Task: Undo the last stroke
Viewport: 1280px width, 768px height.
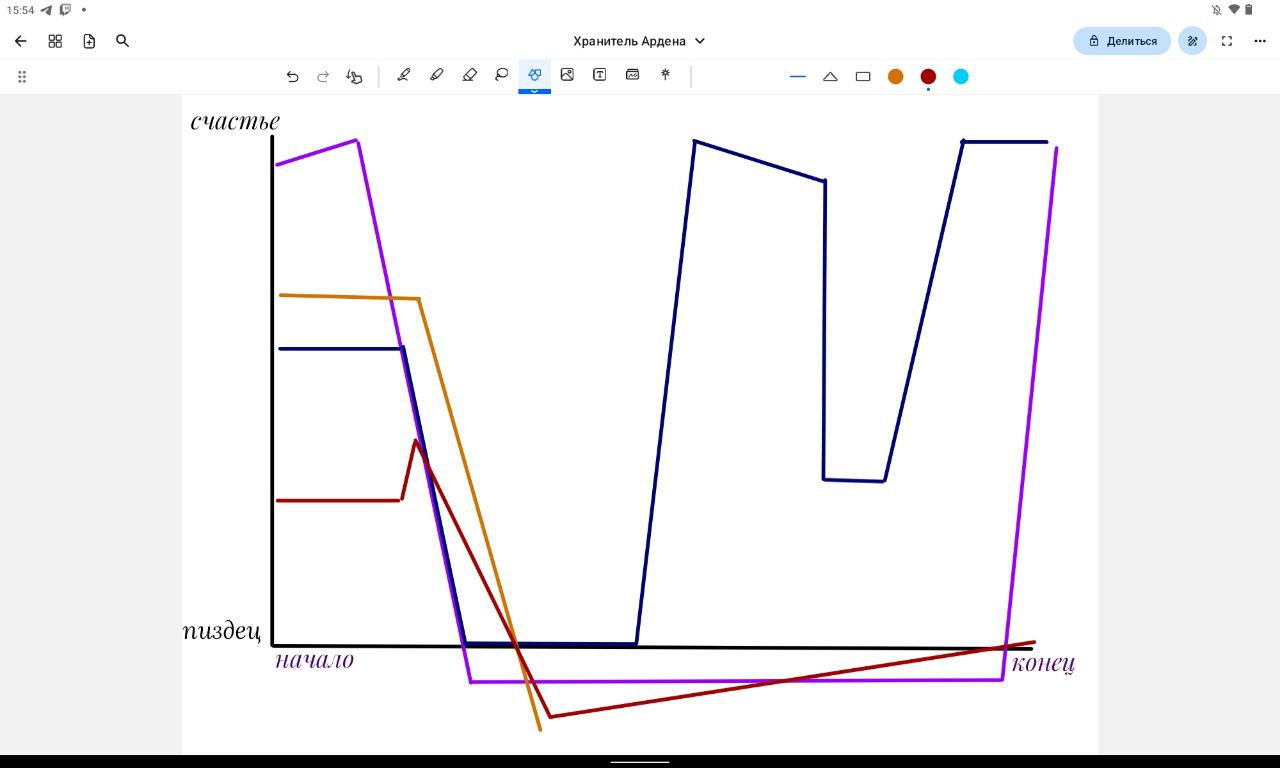Action: pos(292,76)
